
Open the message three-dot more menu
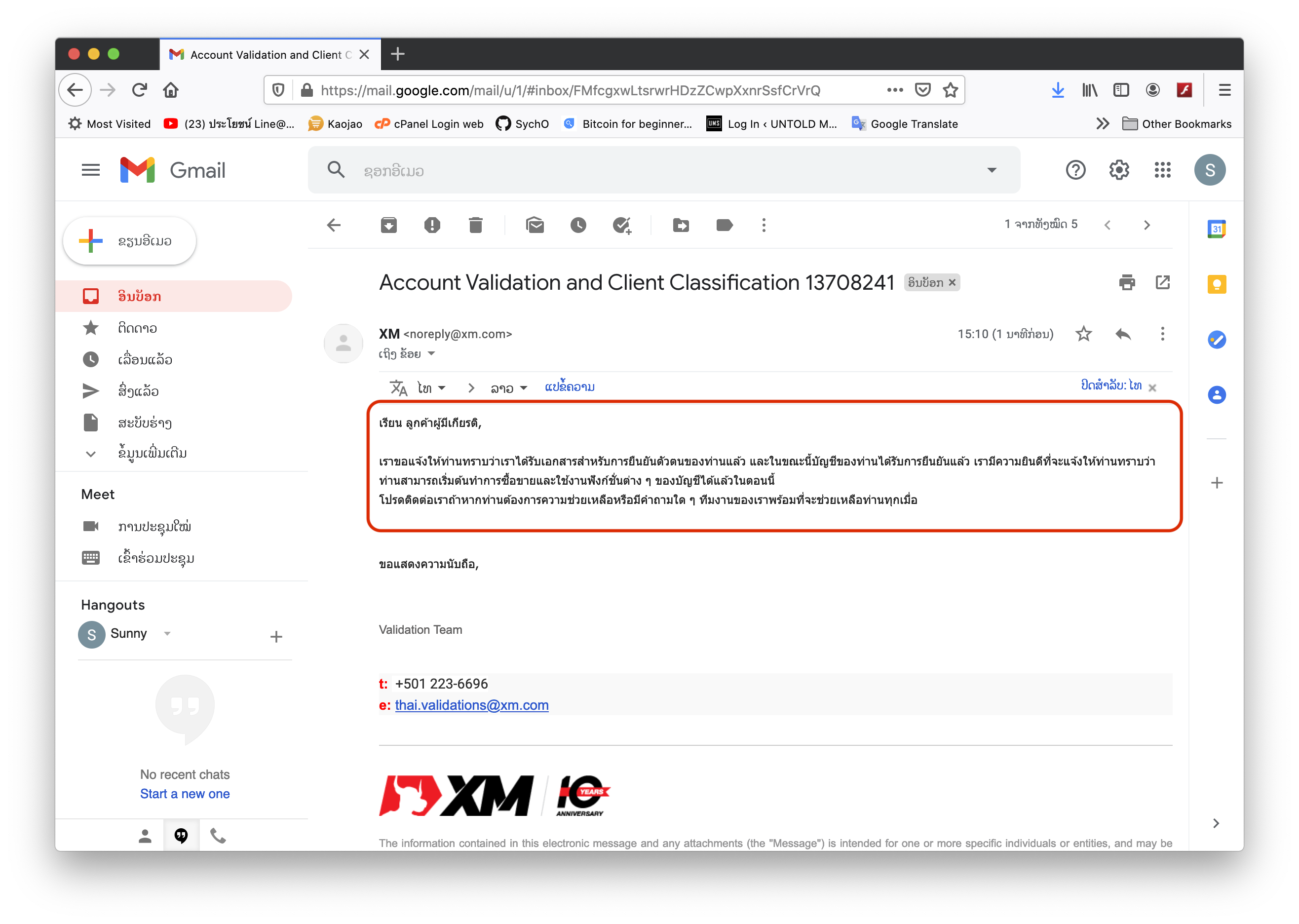coord(1162,334)
